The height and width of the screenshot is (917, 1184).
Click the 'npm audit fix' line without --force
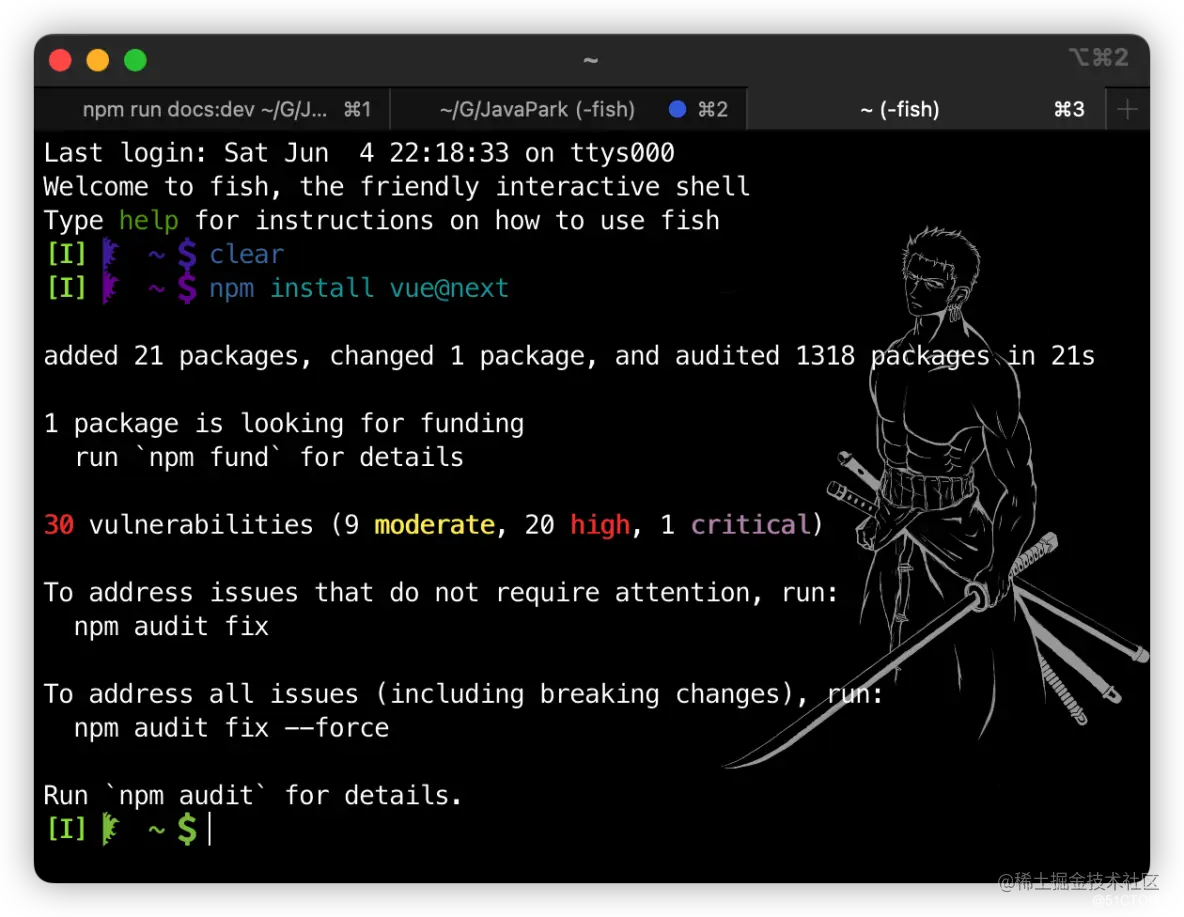(x=171, y=626)
